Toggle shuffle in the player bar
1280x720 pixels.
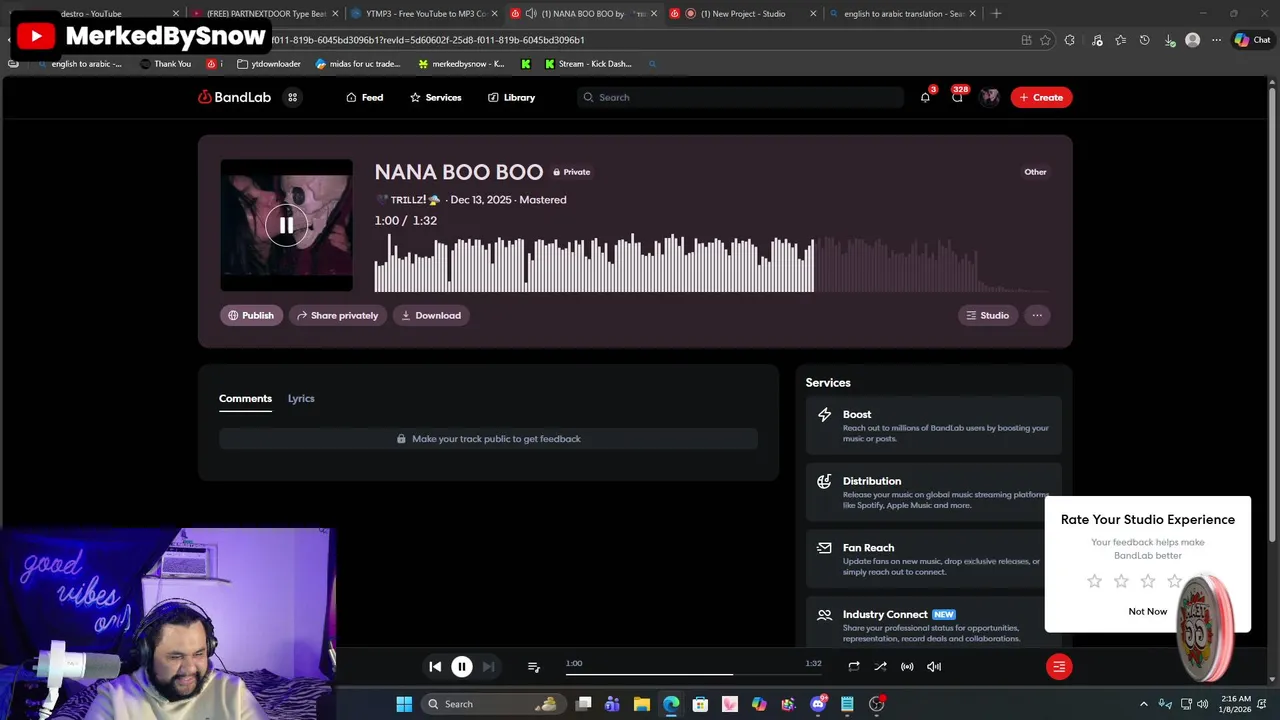[880, 666]
